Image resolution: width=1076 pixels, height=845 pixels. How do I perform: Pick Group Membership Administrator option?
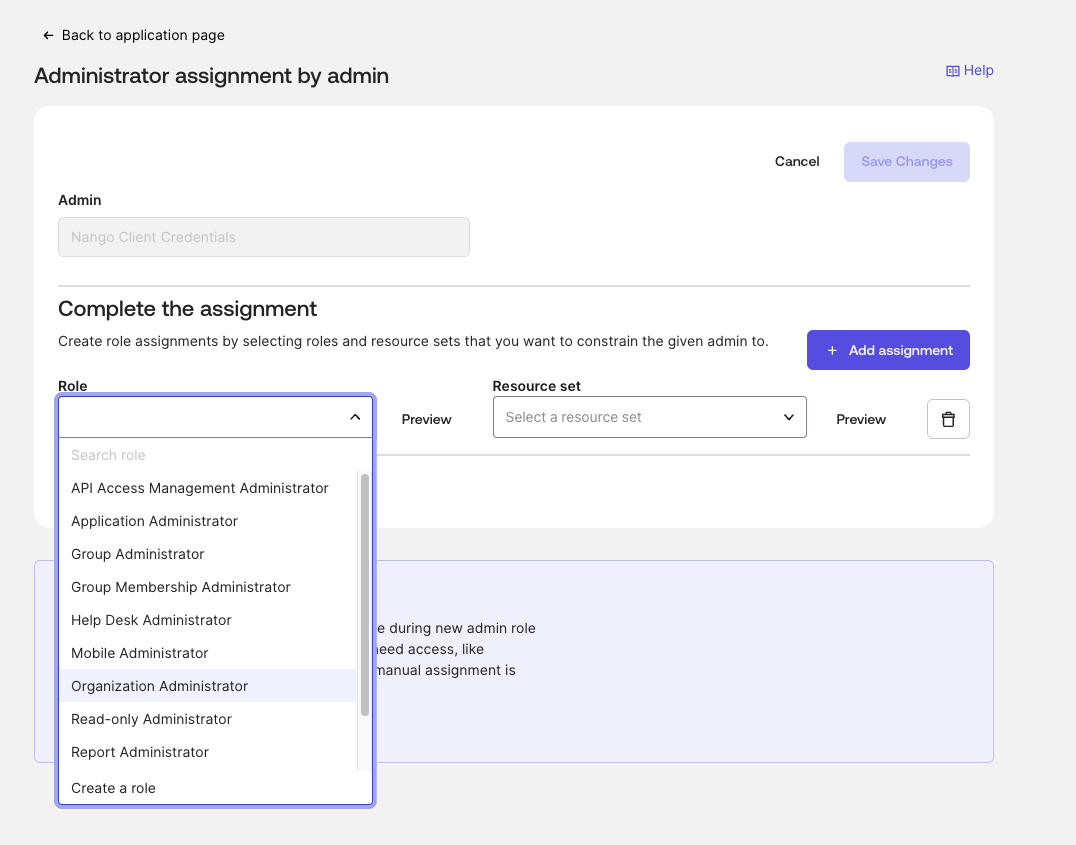[x=181, y=587]
